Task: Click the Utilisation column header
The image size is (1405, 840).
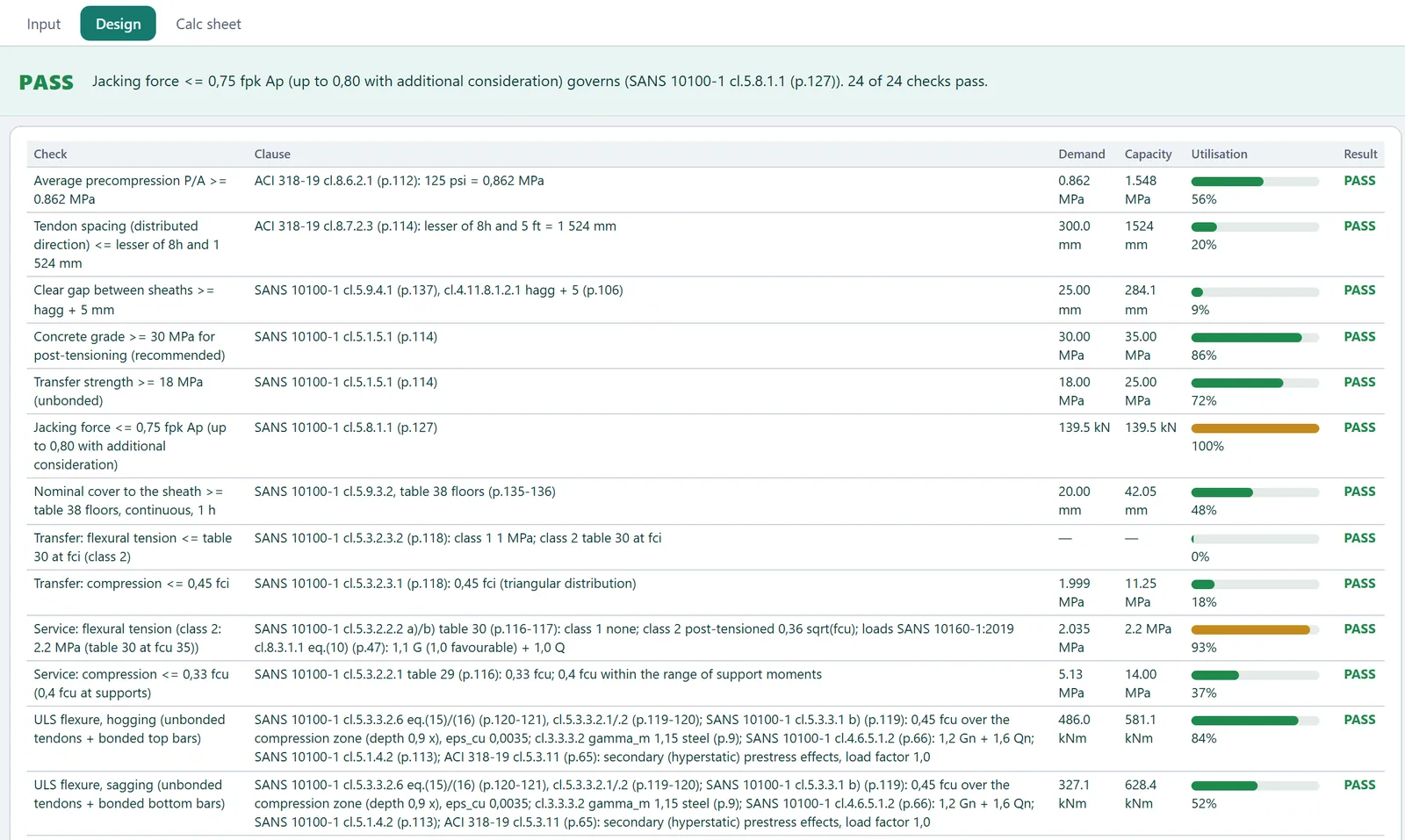Action: [1219, 154]
